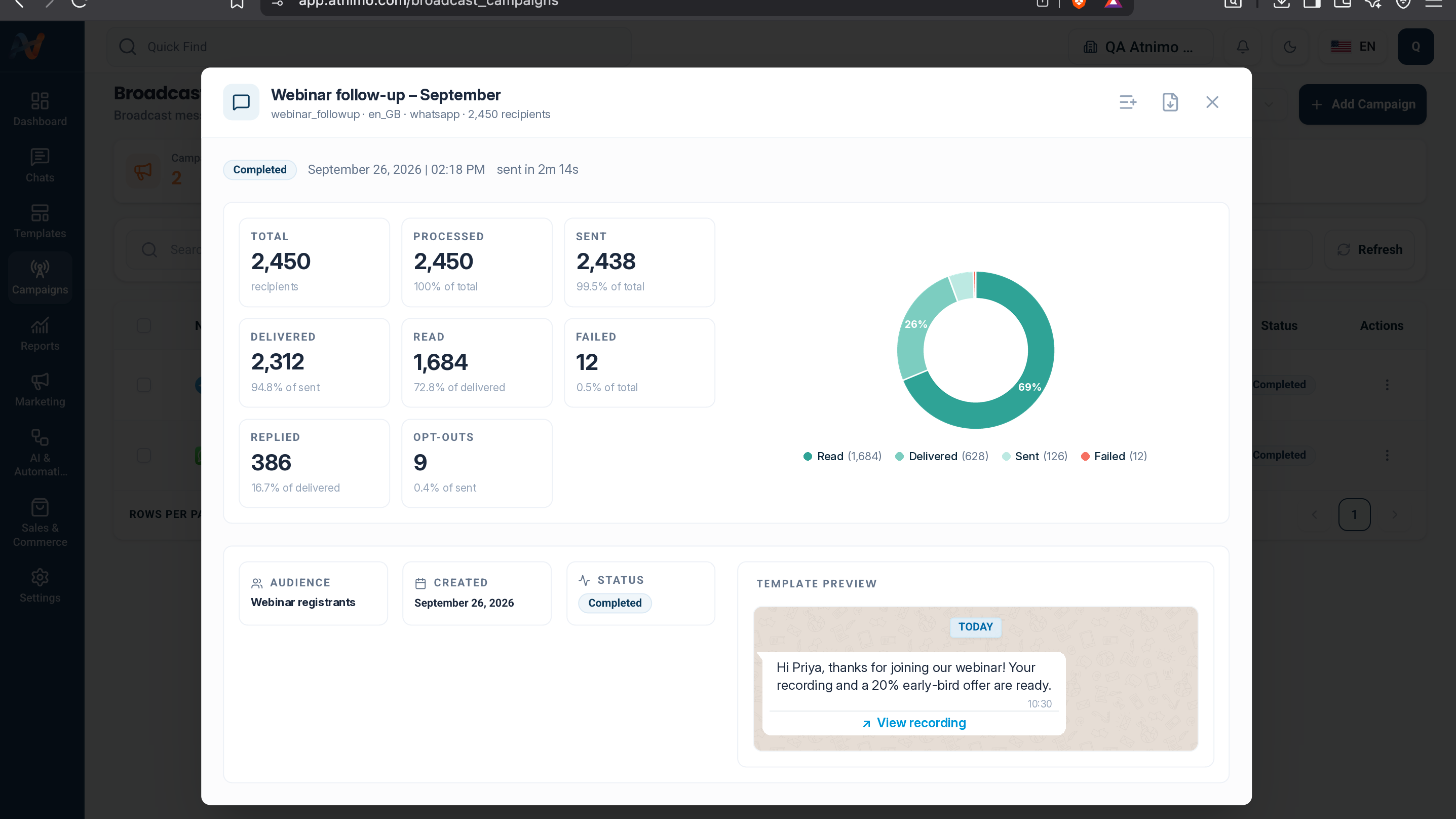Viewport: 1456px width, 819px height.
Task: Download the campaign report file icon
Action: 1170,102
